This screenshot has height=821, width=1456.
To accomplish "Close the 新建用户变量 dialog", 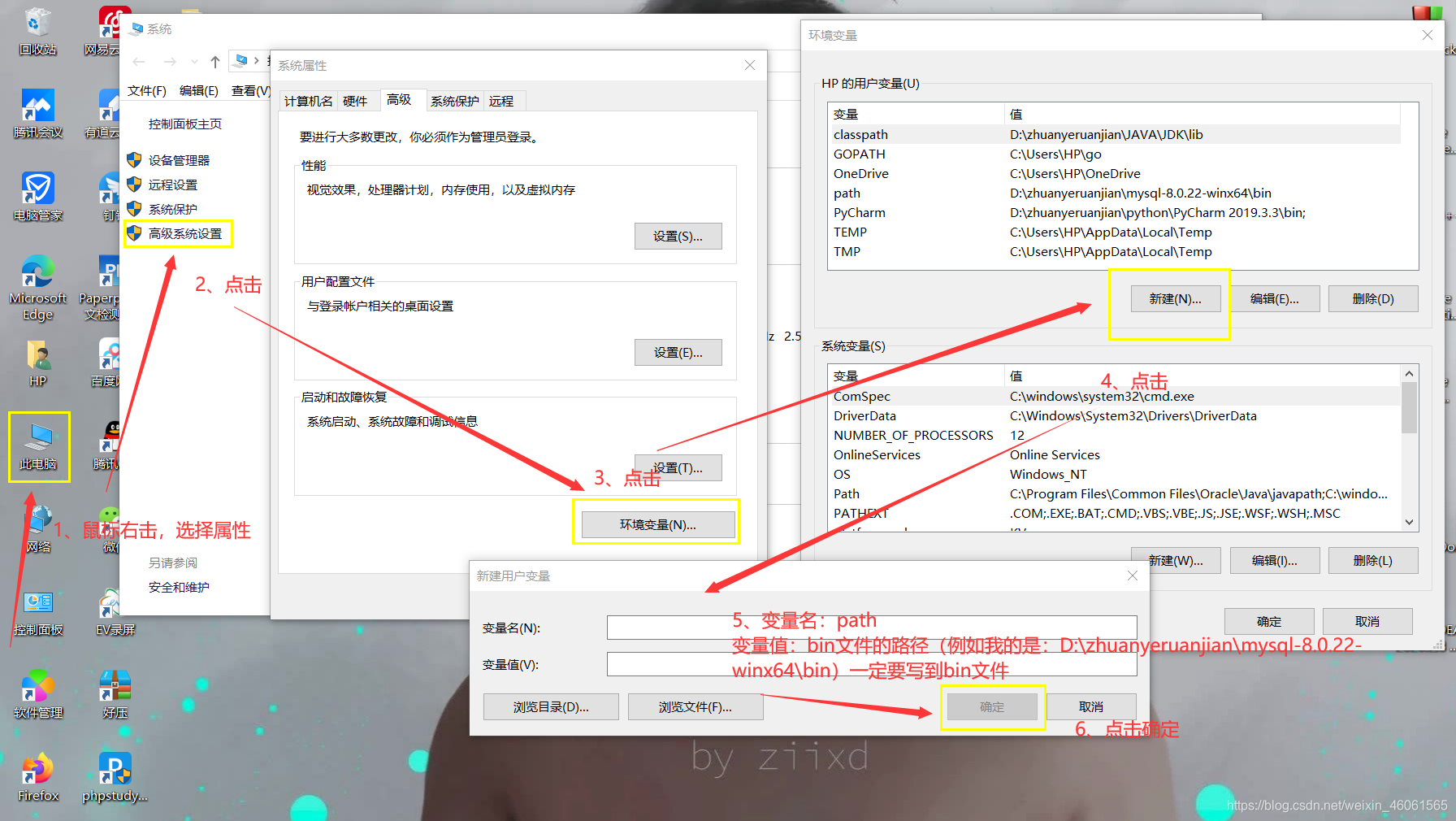I will click(1133, 576).
